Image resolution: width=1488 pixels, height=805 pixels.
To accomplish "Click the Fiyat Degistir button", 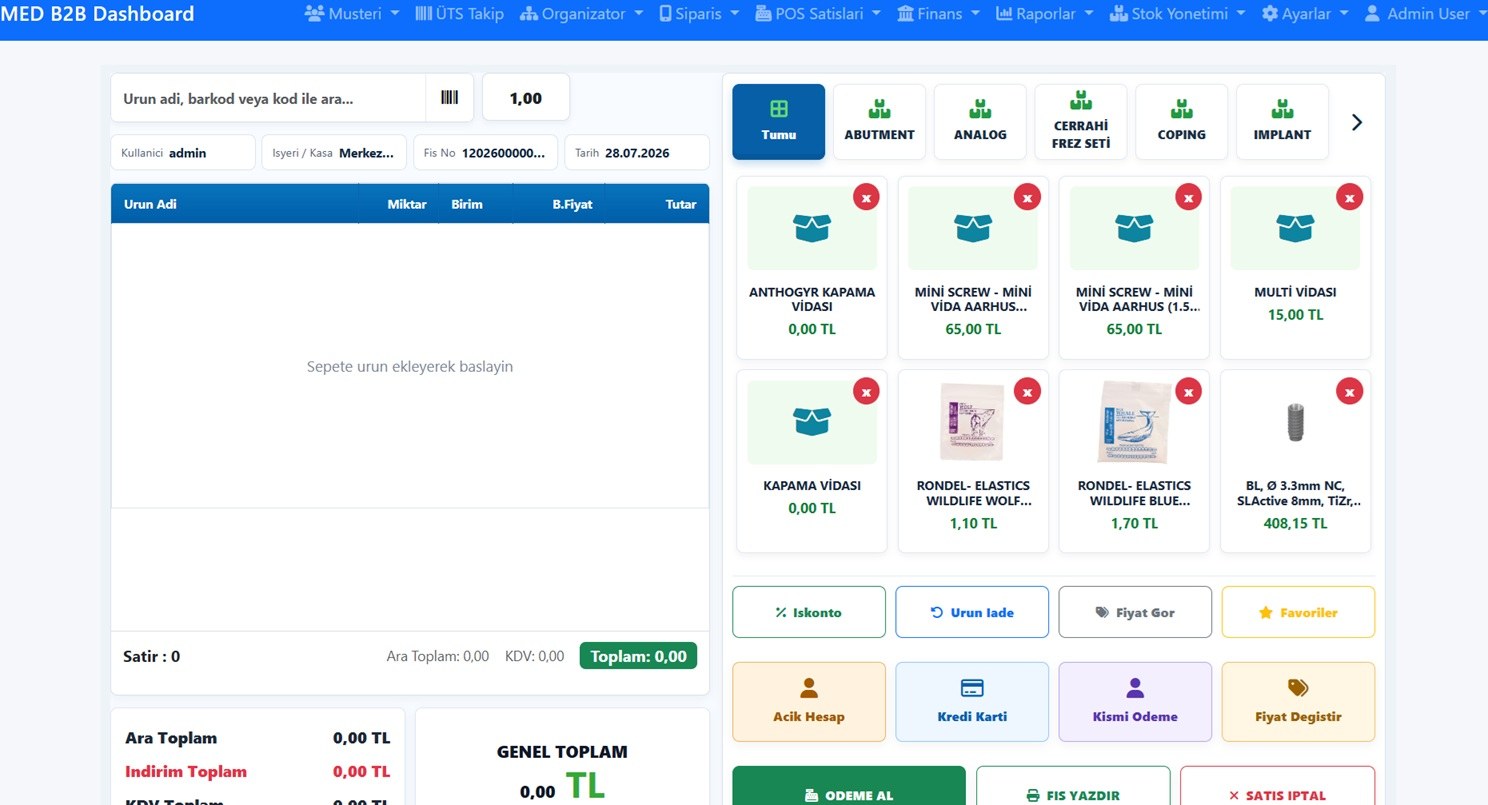I will pyautogui.click(x=1298, y=702).
